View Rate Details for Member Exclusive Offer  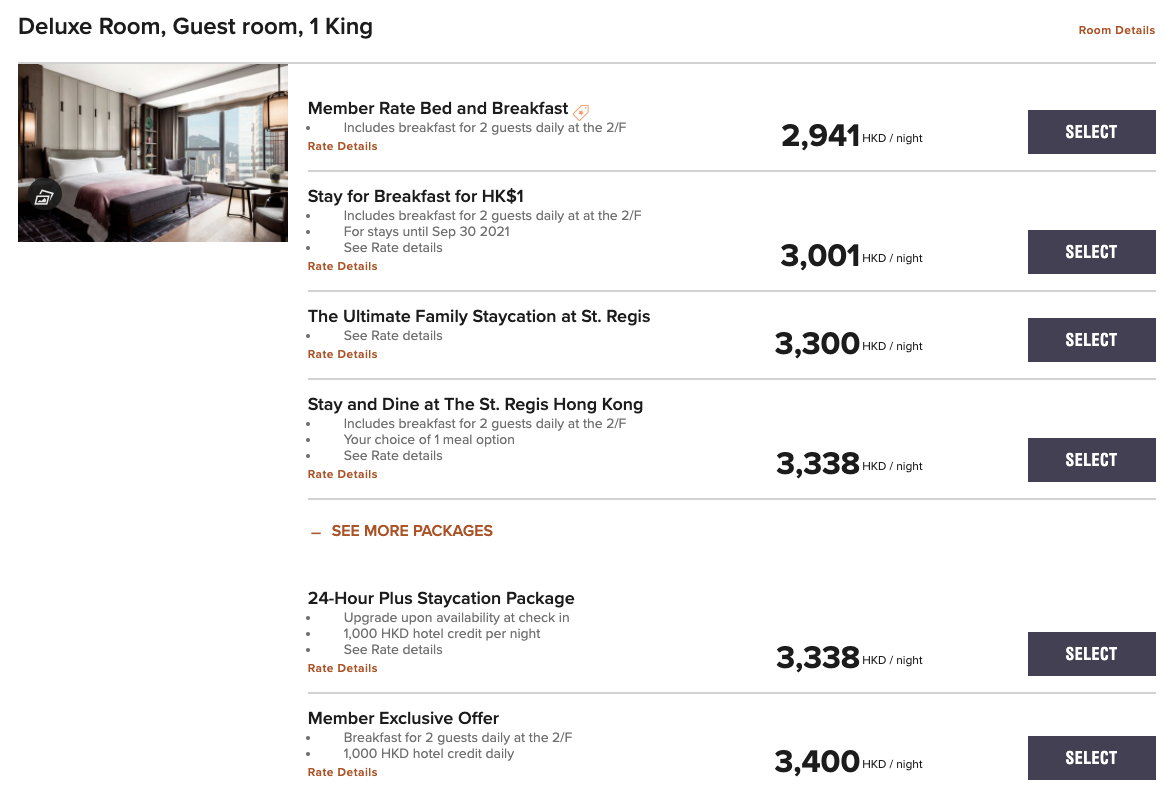pyautogui.click(x=342, y=772)
